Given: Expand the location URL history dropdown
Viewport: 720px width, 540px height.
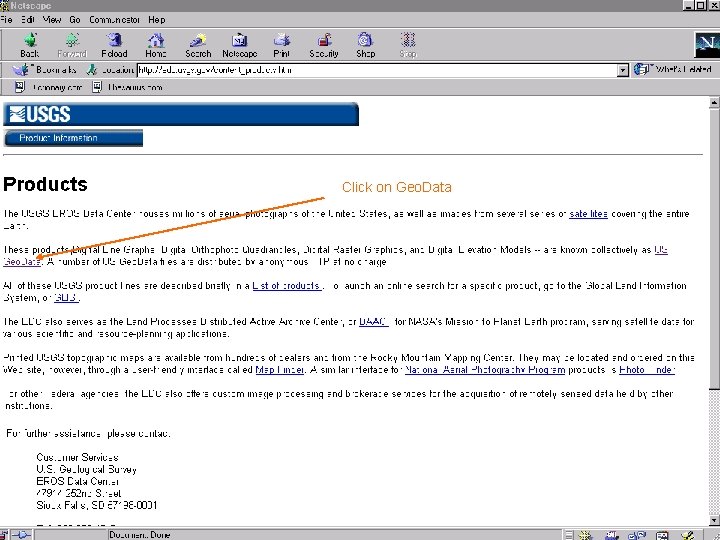Looking at the screenshot, I should (623, 70).
